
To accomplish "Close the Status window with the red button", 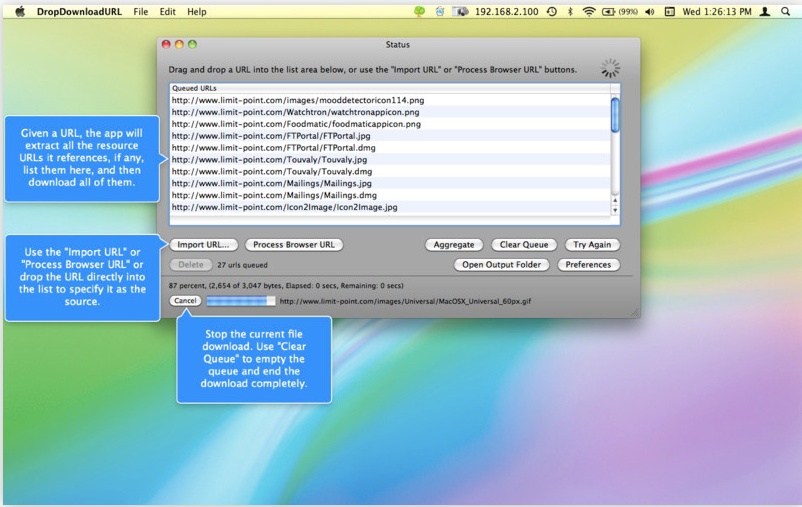I will 166,45.
